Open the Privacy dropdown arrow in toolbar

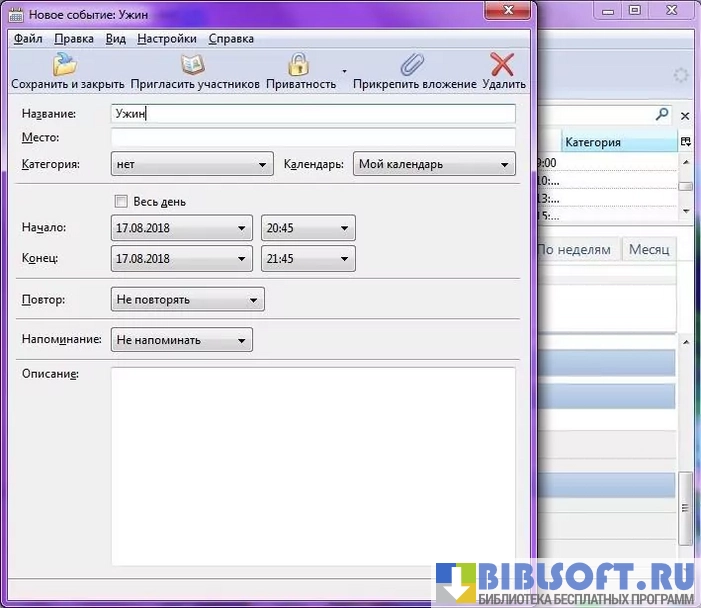[344, 72]
